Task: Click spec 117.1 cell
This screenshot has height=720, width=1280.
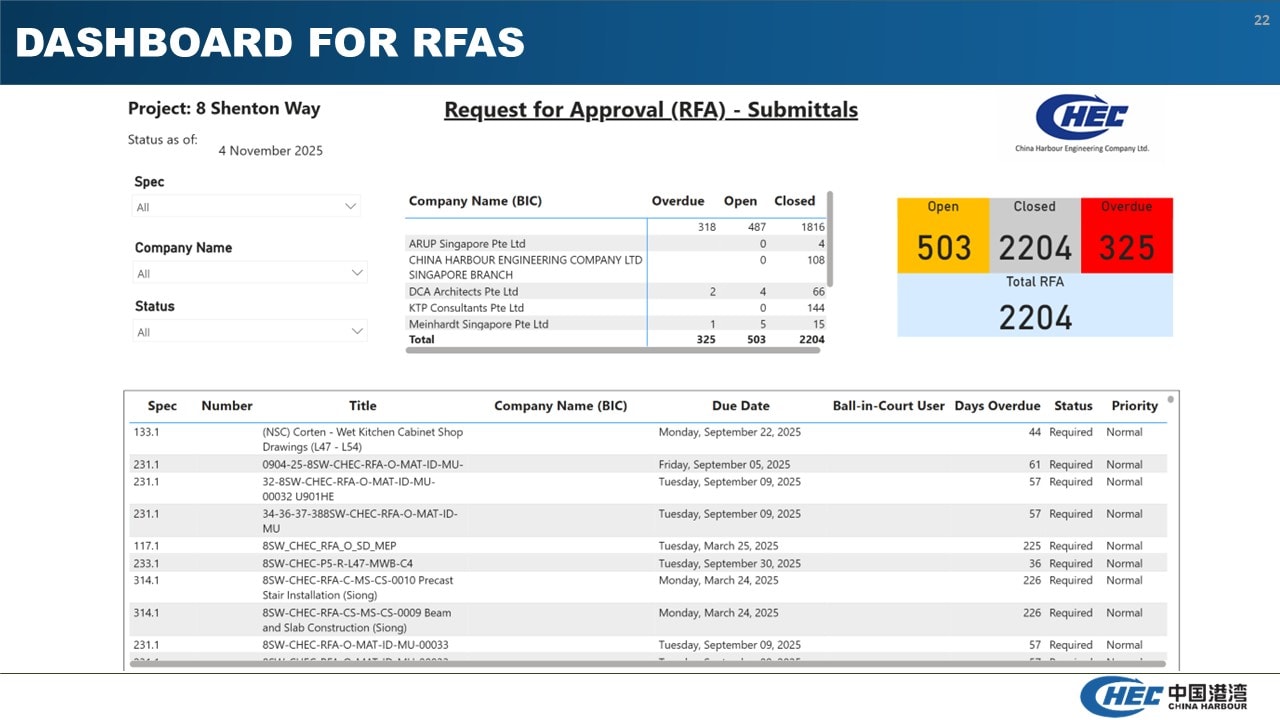Action: [146, 546]
